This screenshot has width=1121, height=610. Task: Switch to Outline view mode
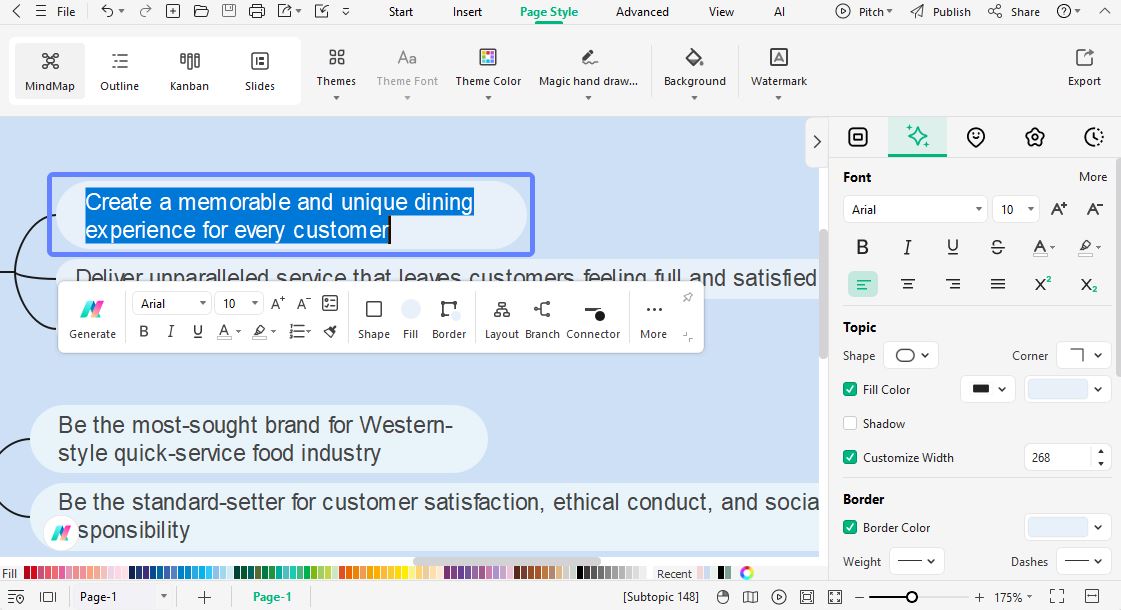pyautogui.click(x=119, y=71)
